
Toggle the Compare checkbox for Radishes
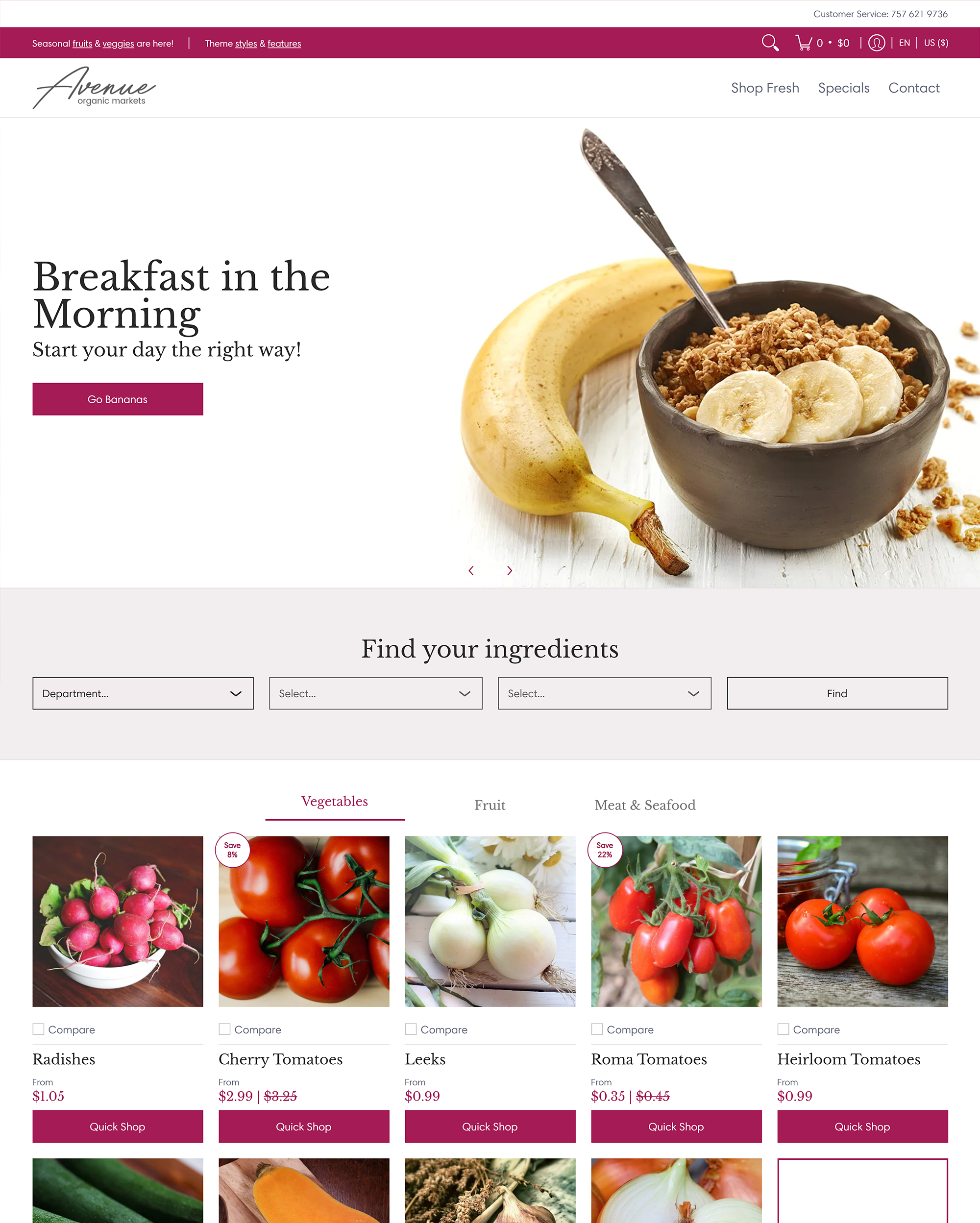[x=38, y=1029]
